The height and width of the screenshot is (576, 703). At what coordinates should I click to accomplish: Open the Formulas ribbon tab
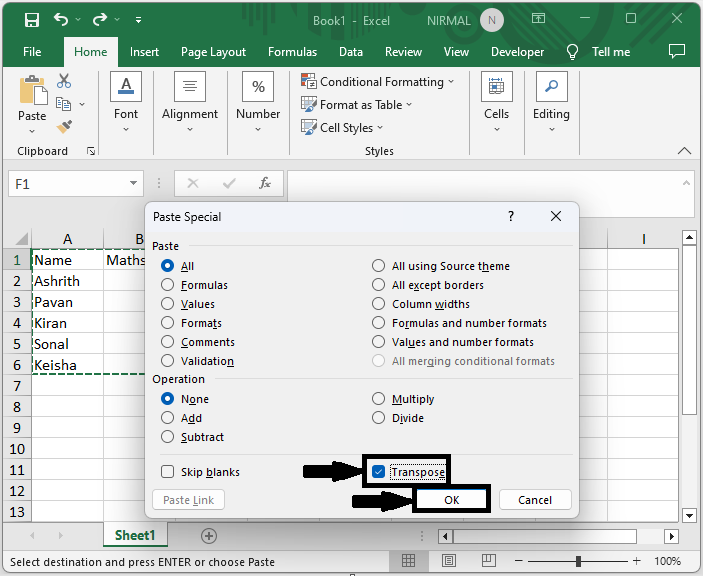click(x=292, y=52)
